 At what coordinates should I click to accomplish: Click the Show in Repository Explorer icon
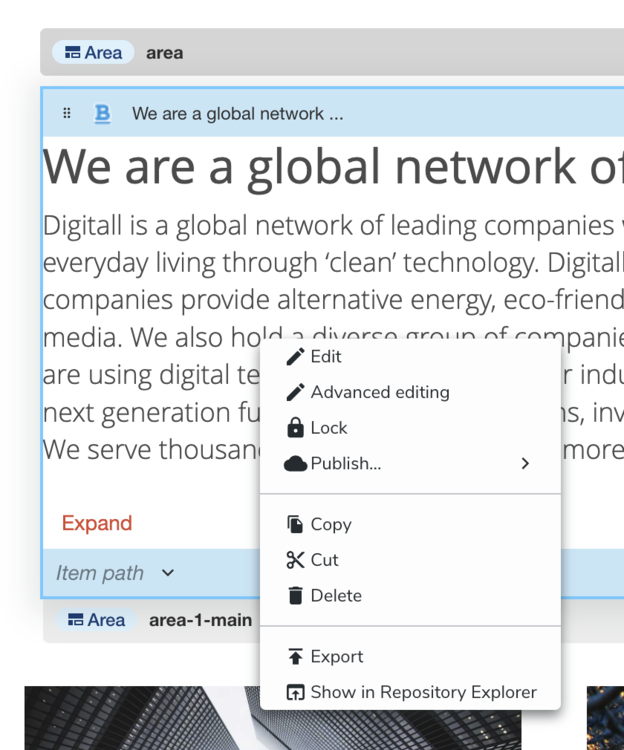pyautogui.click(x=295, y=692)
